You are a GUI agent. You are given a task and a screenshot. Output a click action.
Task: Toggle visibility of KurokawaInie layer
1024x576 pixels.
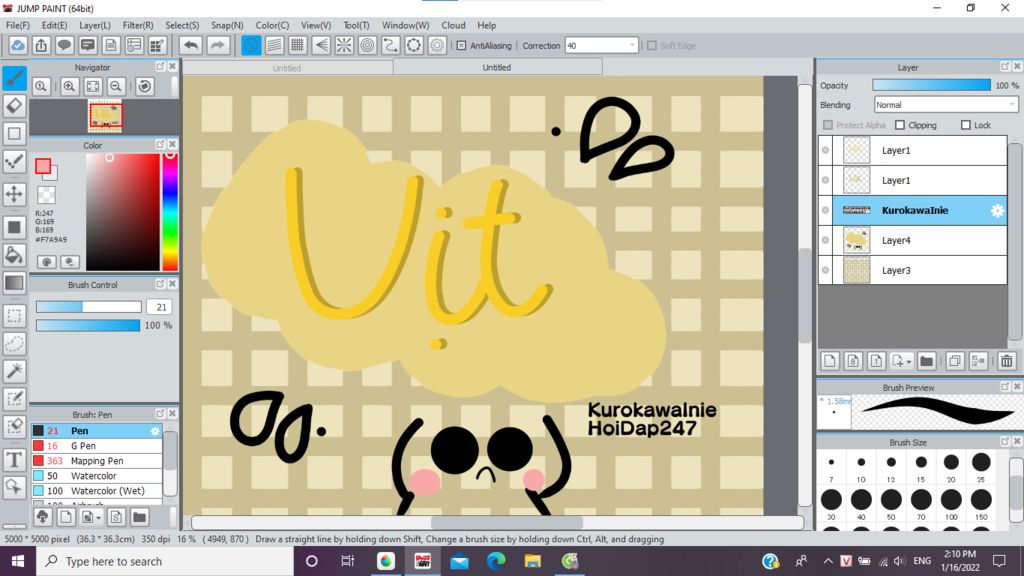(825, 210)
